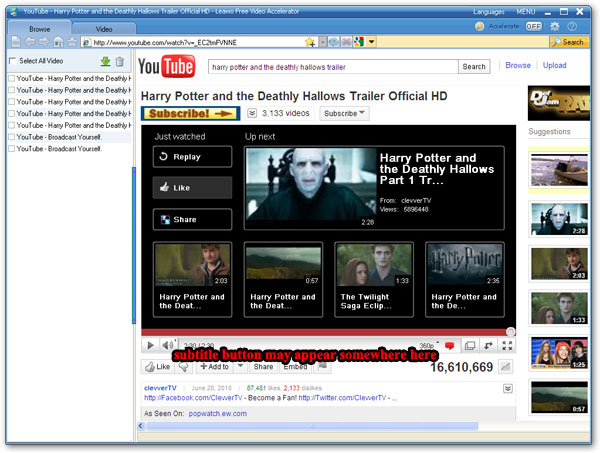Expand the video description chevron
The height and width of the screenshot is (453, 600).
click(x=508, y=388)
